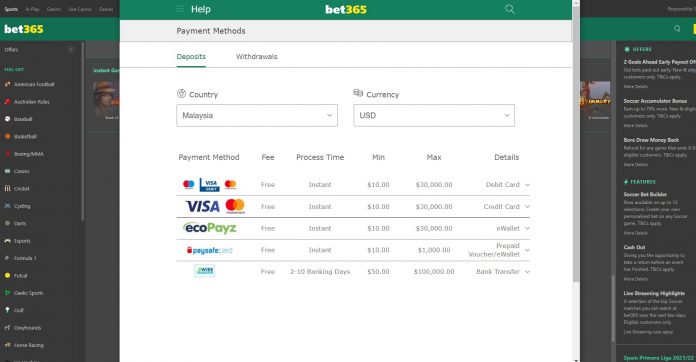Open Live Casino in top navigation
Screen dimensions: 696x362
click(x=79, y=9)
